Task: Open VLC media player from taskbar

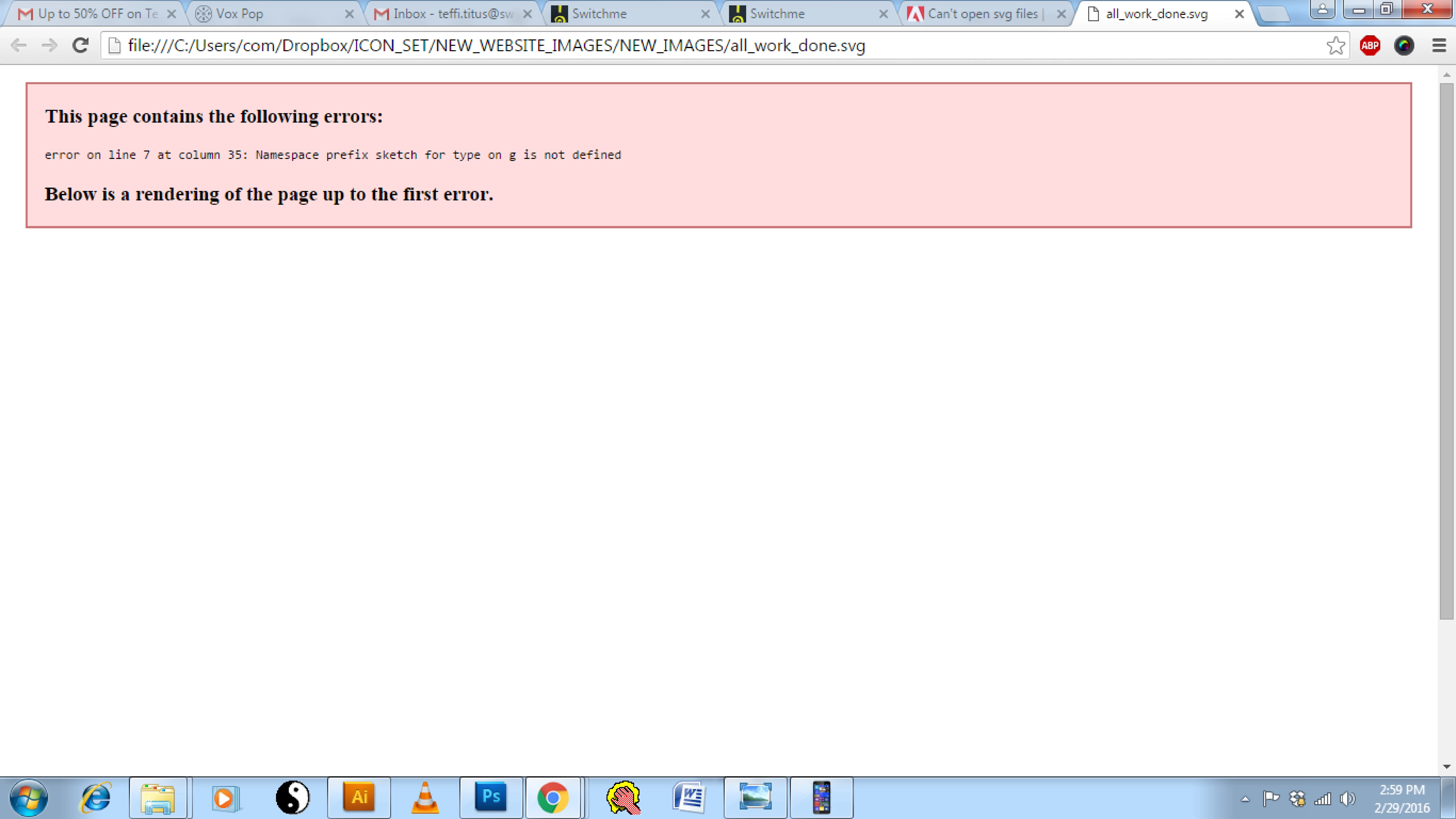Action: point(425,798)
